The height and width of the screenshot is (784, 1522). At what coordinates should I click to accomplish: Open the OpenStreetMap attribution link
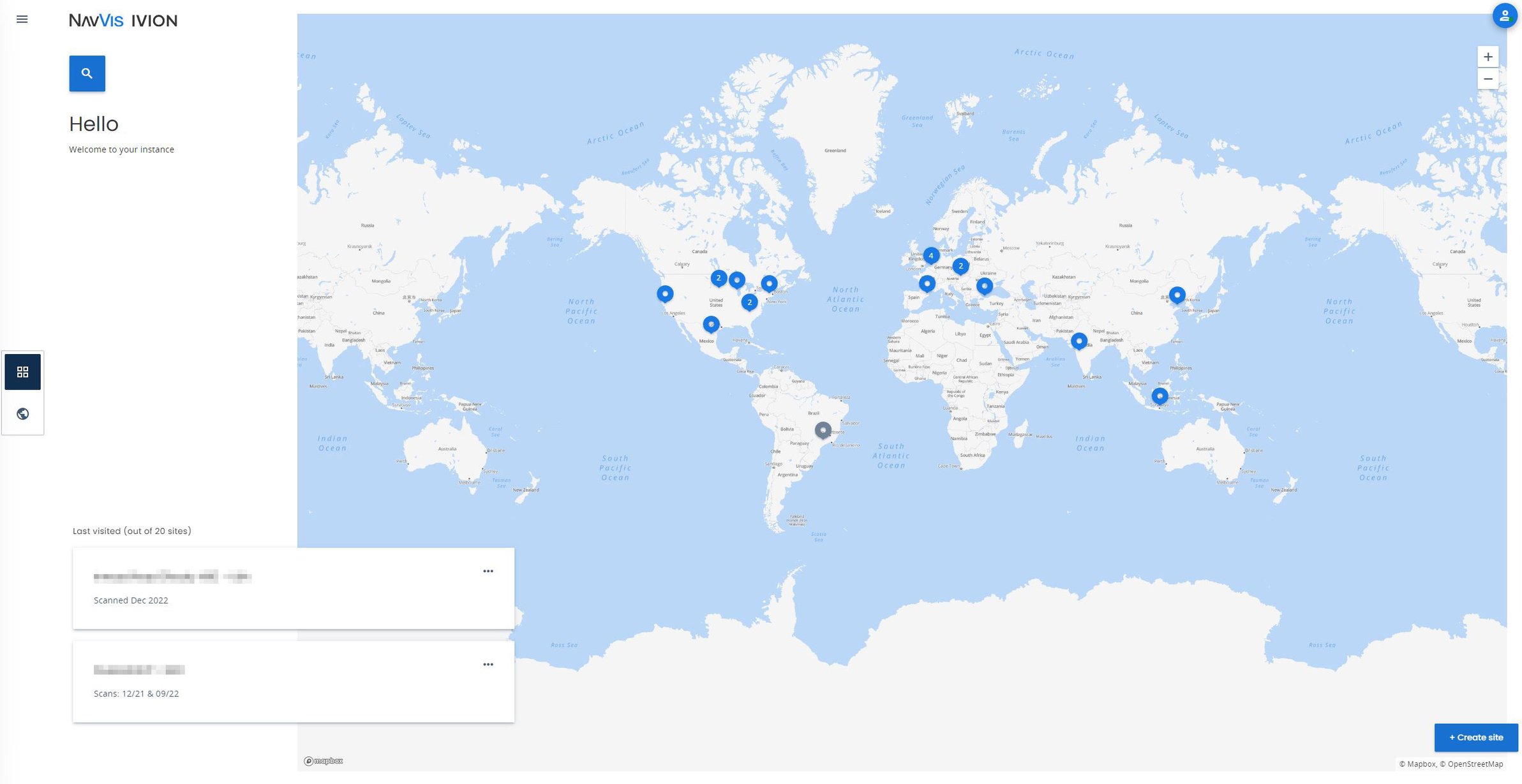(x=1475, y=764)
